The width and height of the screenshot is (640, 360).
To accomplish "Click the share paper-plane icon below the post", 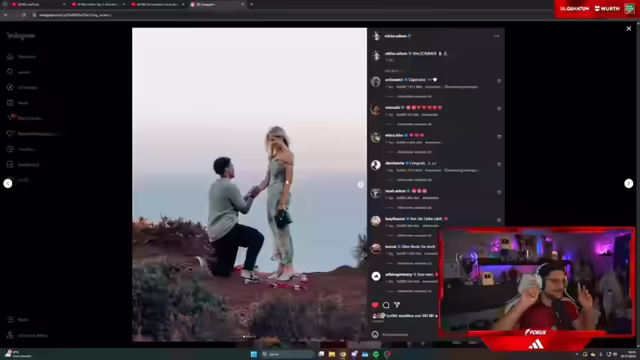I will point(397,305).
